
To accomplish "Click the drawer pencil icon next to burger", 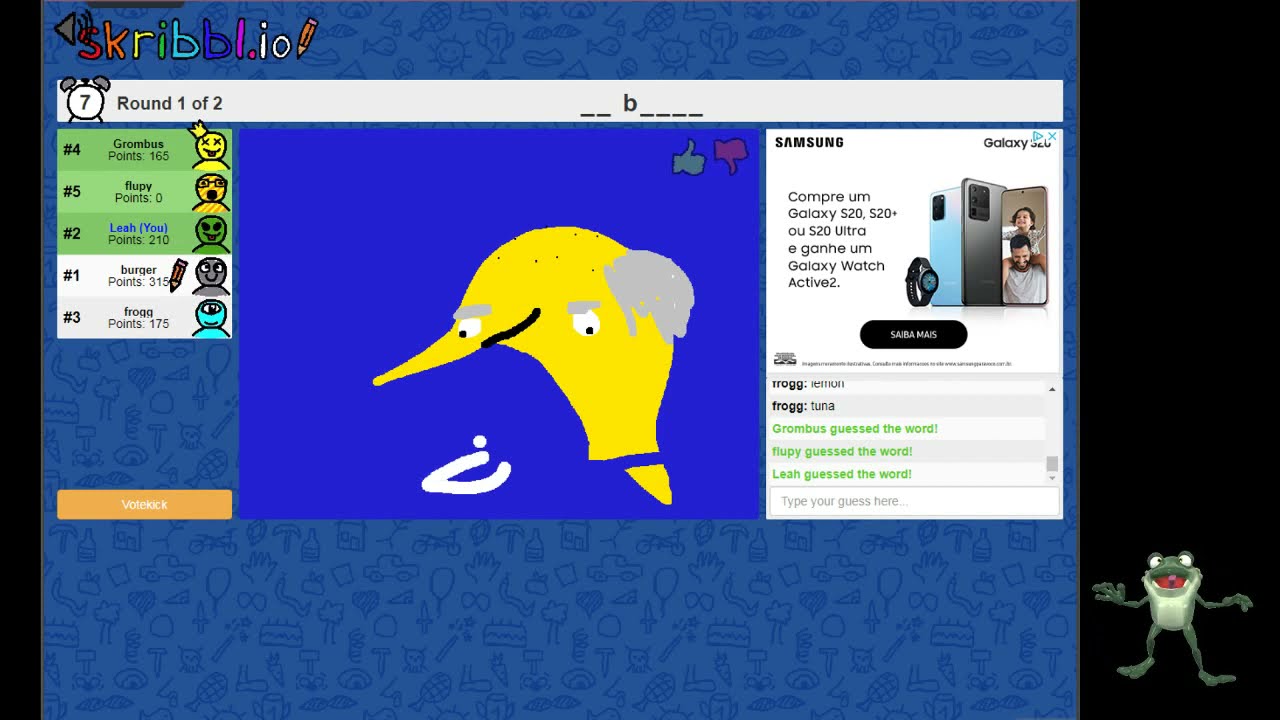I will (178, 275).
